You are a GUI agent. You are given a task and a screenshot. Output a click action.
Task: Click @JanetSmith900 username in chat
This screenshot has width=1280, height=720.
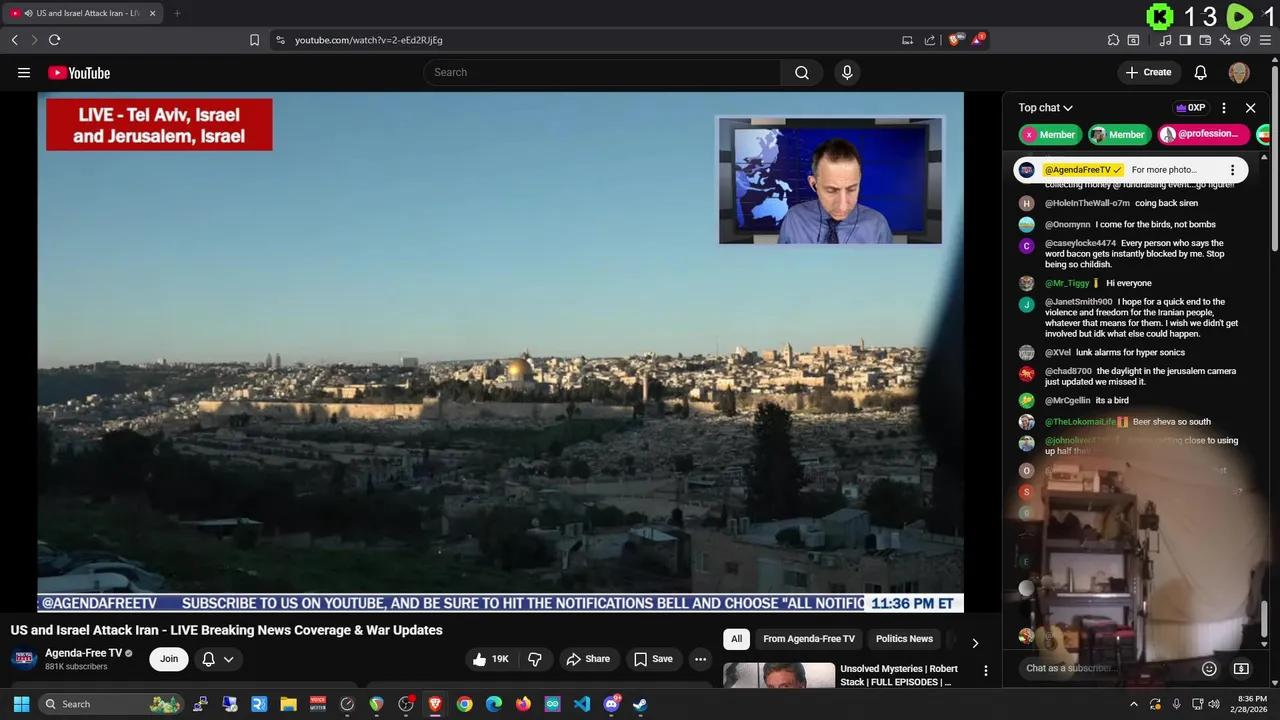coord(1078,301)
